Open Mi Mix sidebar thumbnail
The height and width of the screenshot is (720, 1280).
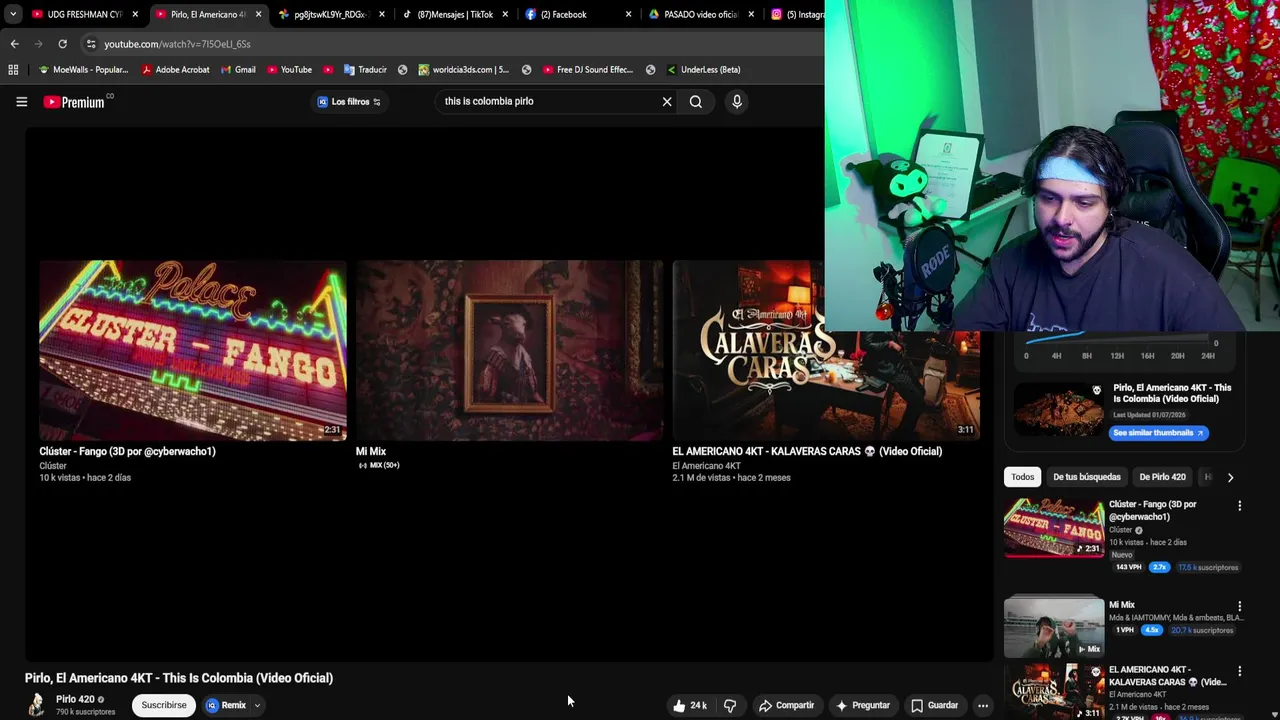[x=1054, y=627]
